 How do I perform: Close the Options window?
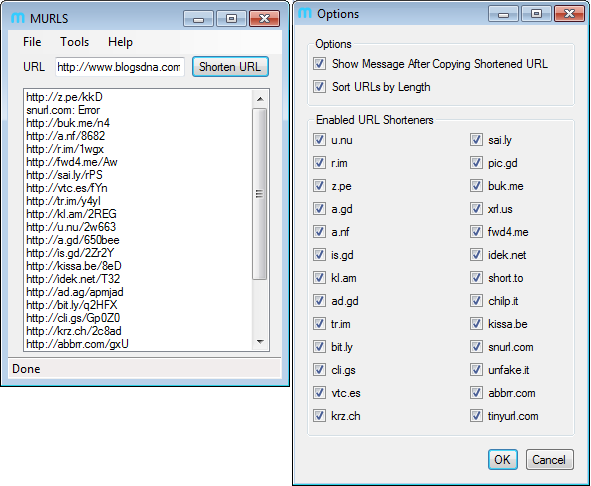pos(569,14)
